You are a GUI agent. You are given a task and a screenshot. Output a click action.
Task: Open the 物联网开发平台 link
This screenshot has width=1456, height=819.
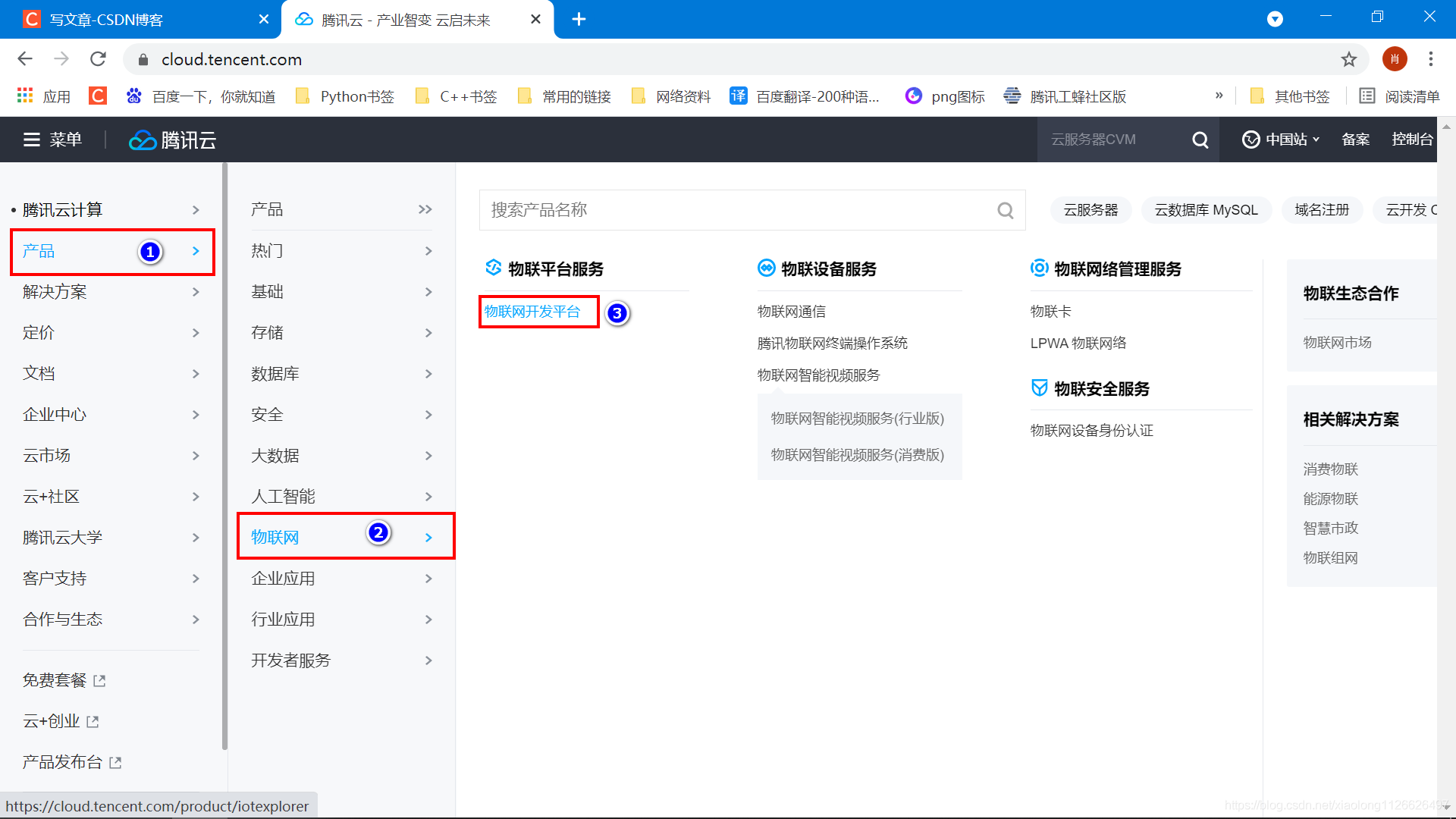point(532,312)
